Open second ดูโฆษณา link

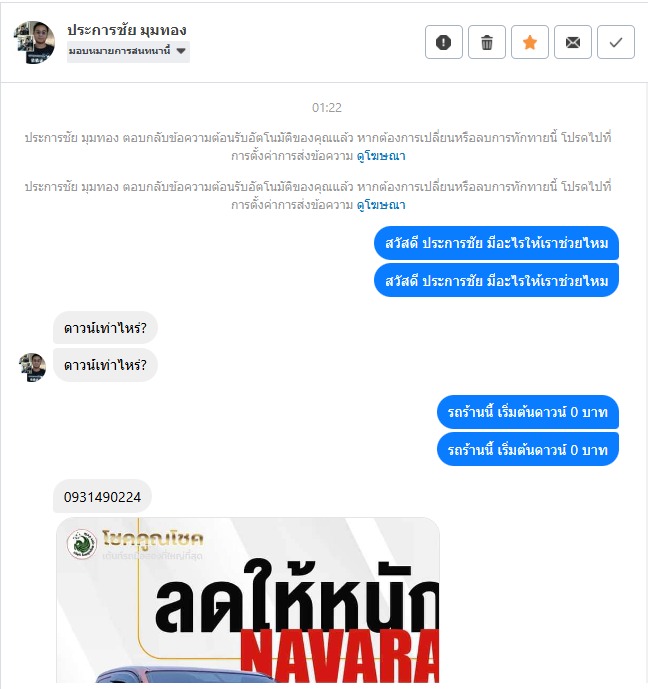point(381,205)
